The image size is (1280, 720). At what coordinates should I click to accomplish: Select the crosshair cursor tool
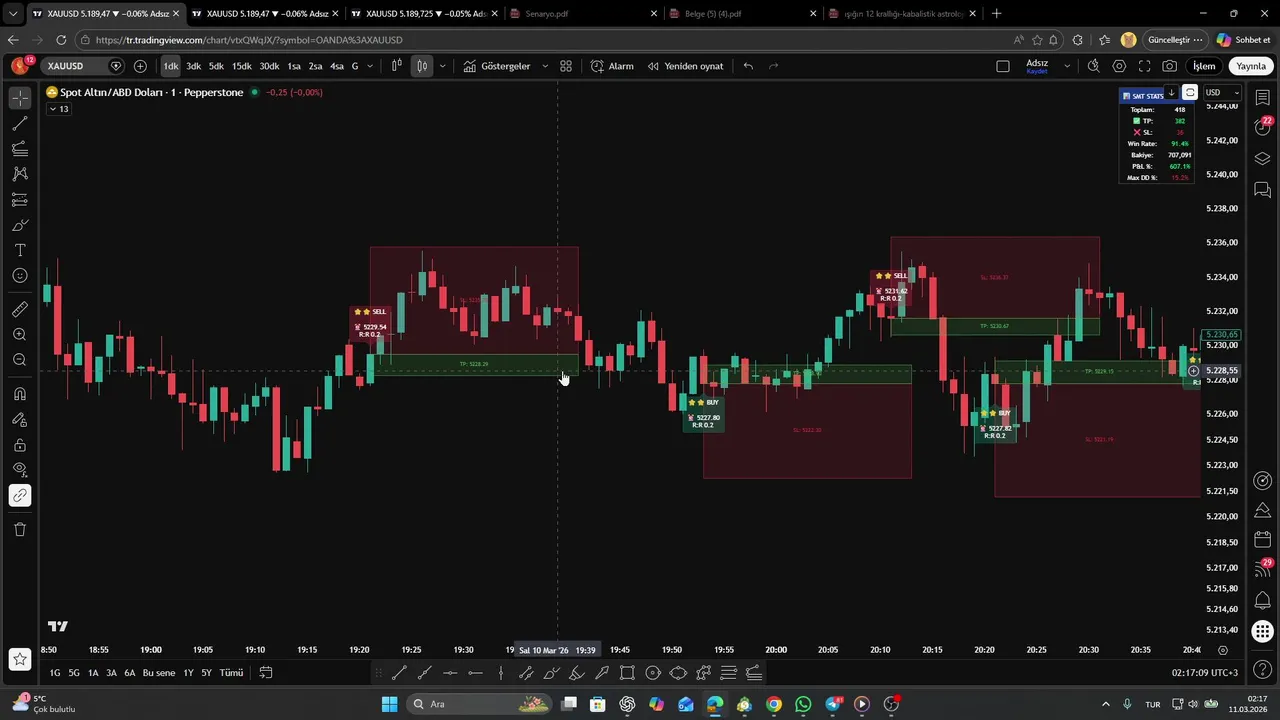[20, 98]
